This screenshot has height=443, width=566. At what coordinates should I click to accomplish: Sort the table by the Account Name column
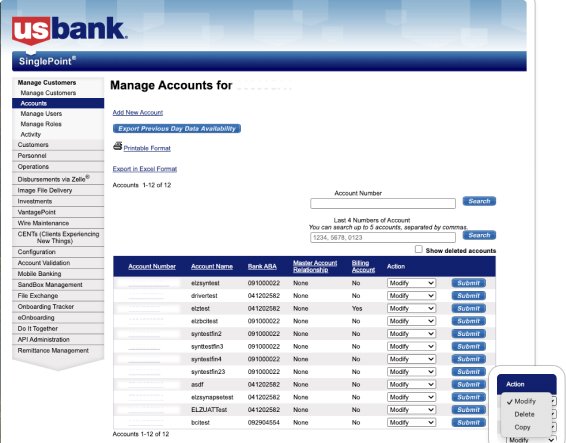[212, 266]
